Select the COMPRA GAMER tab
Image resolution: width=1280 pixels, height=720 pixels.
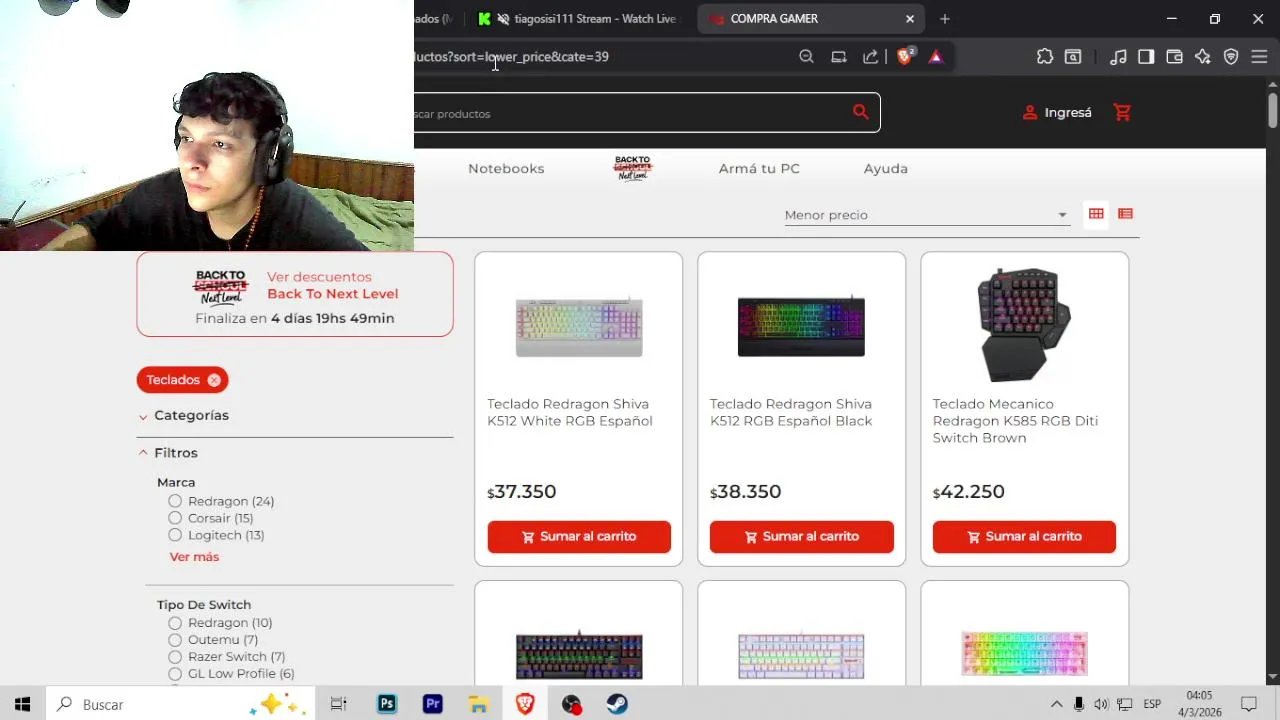[x=808, y=18]
